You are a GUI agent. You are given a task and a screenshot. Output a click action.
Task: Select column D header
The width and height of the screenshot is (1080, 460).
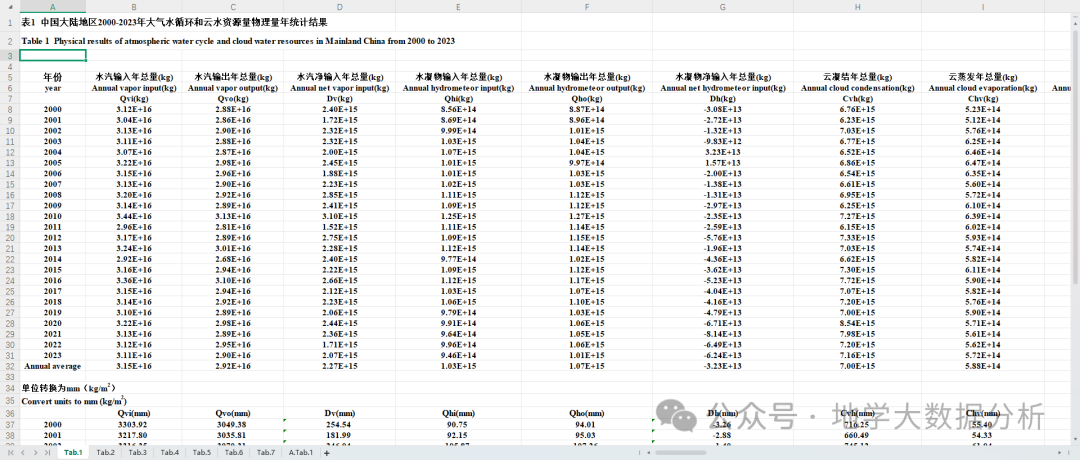click(x=340, y=6)
